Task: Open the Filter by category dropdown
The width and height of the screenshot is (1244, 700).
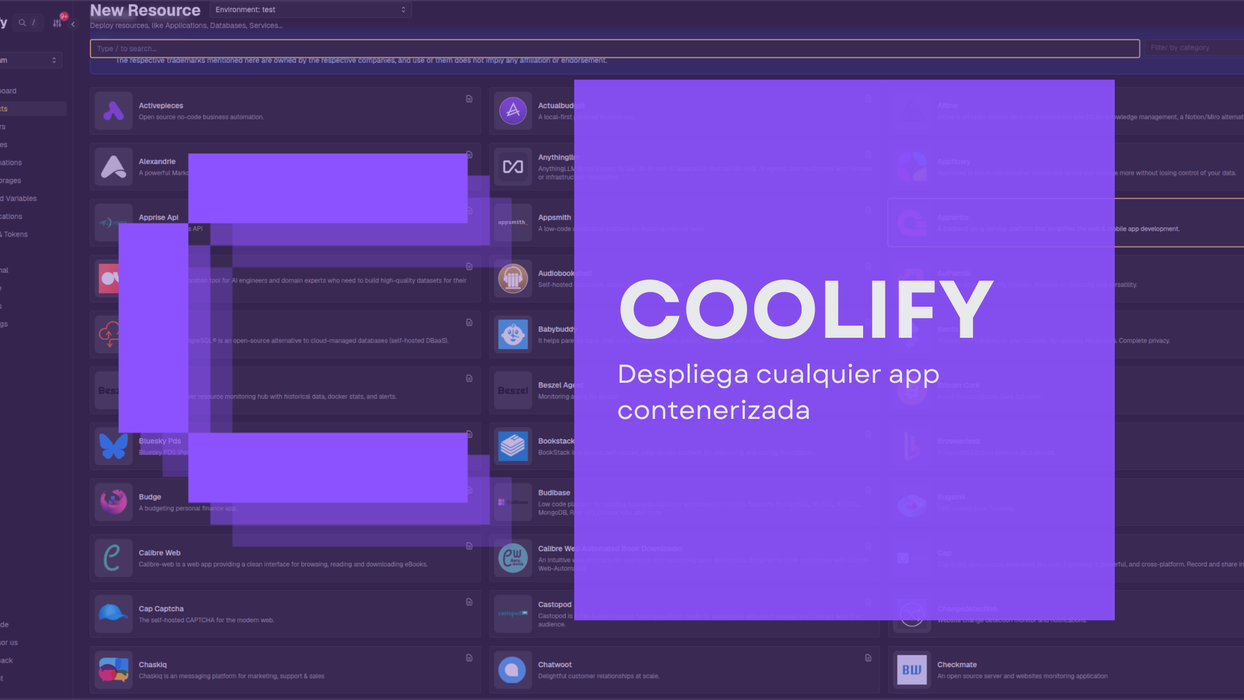Action: [1194, 48]
